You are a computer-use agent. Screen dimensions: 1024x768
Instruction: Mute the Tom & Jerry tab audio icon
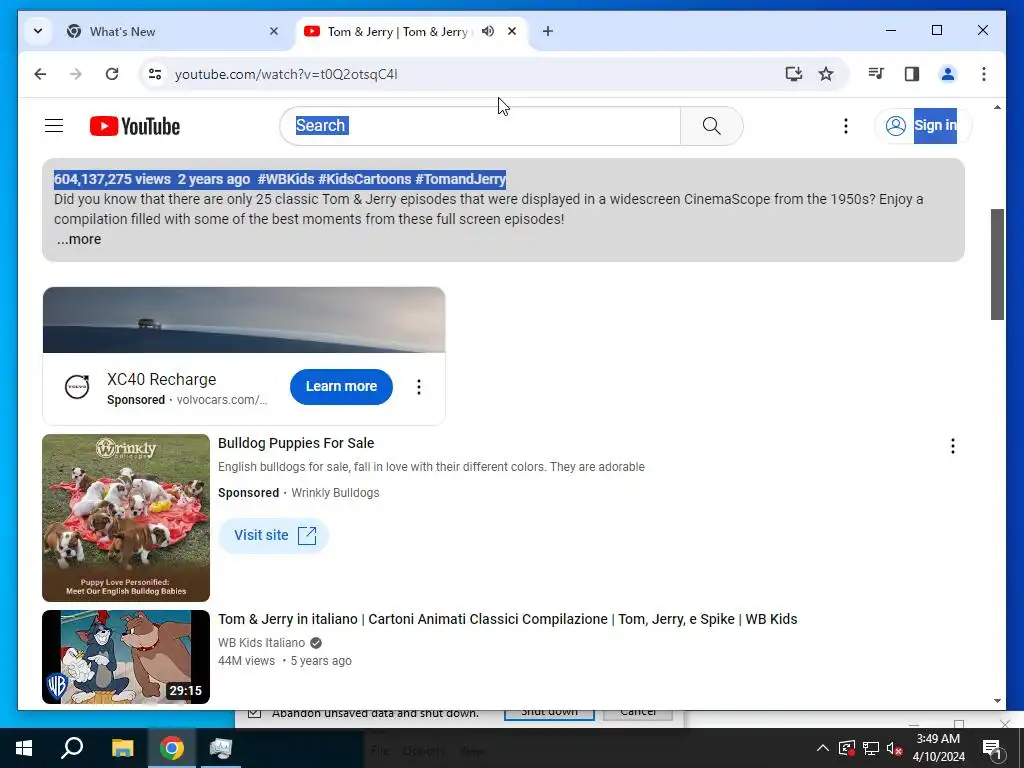point(488,31)
